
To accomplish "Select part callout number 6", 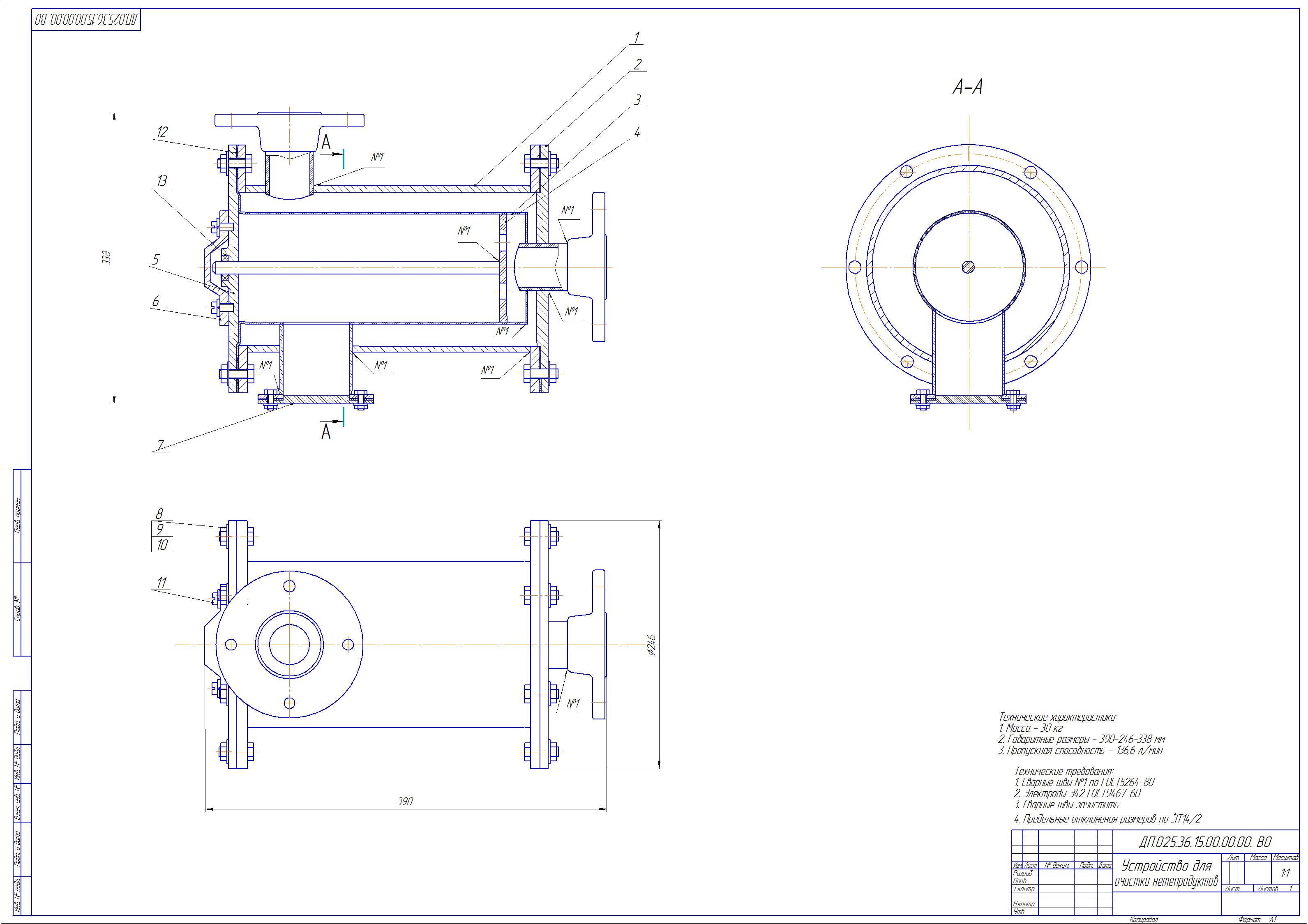I will 156,301.
